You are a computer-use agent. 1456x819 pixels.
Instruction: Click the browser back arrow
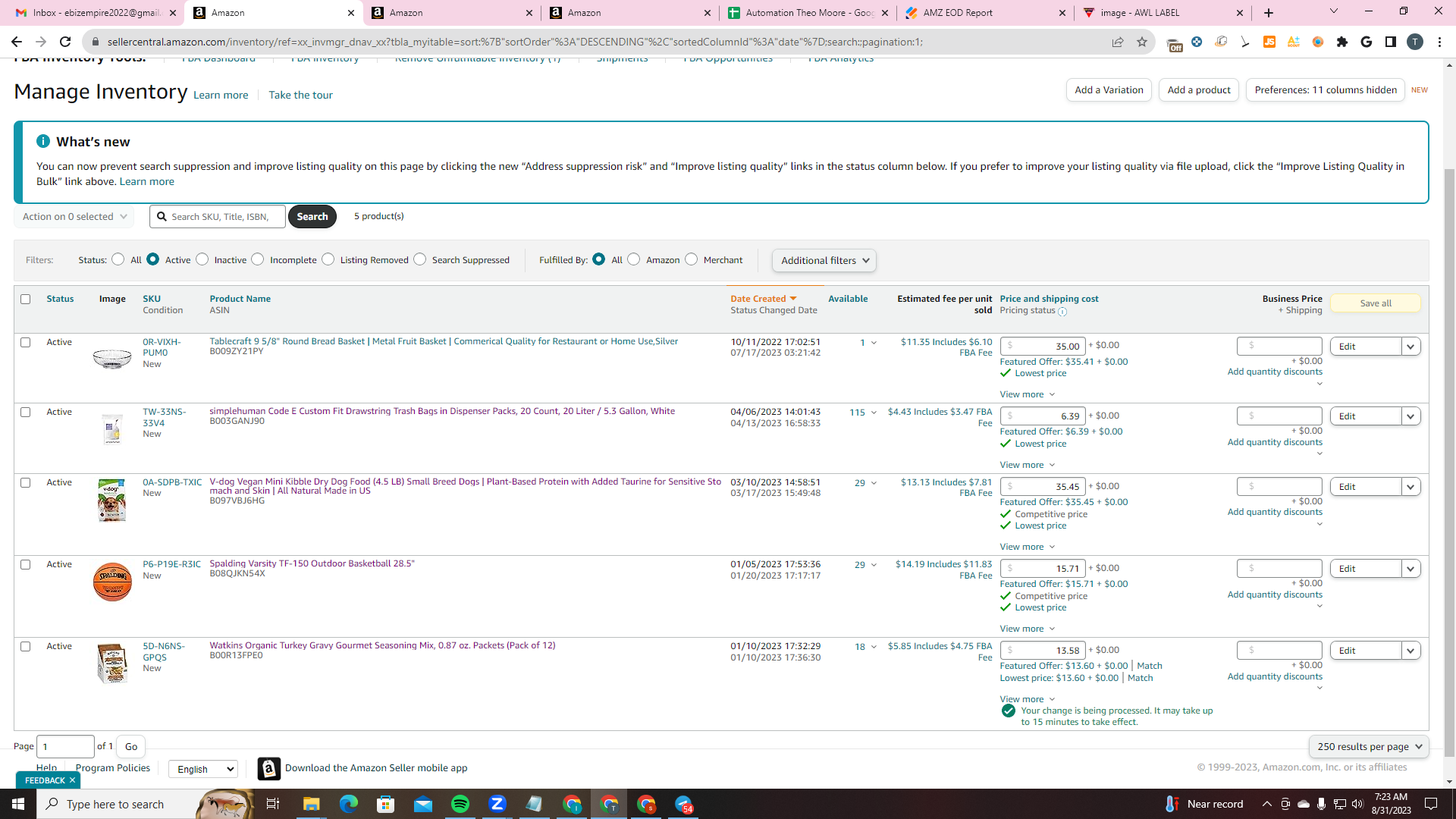coord(17,42)
